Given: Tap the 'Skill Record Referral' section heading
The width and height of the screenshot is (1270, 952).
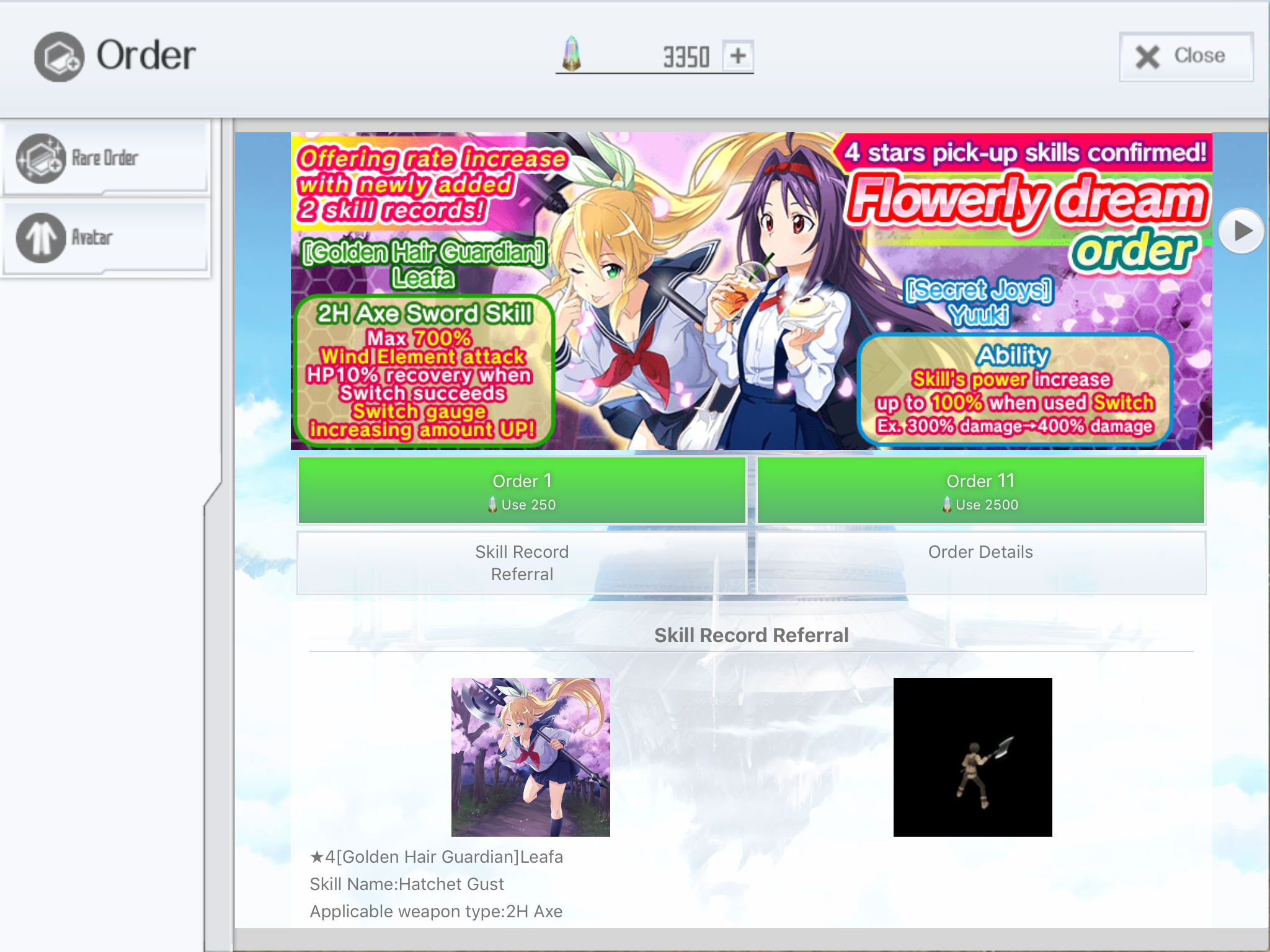Looking at the screenshot, I should (x=752, y=635).
